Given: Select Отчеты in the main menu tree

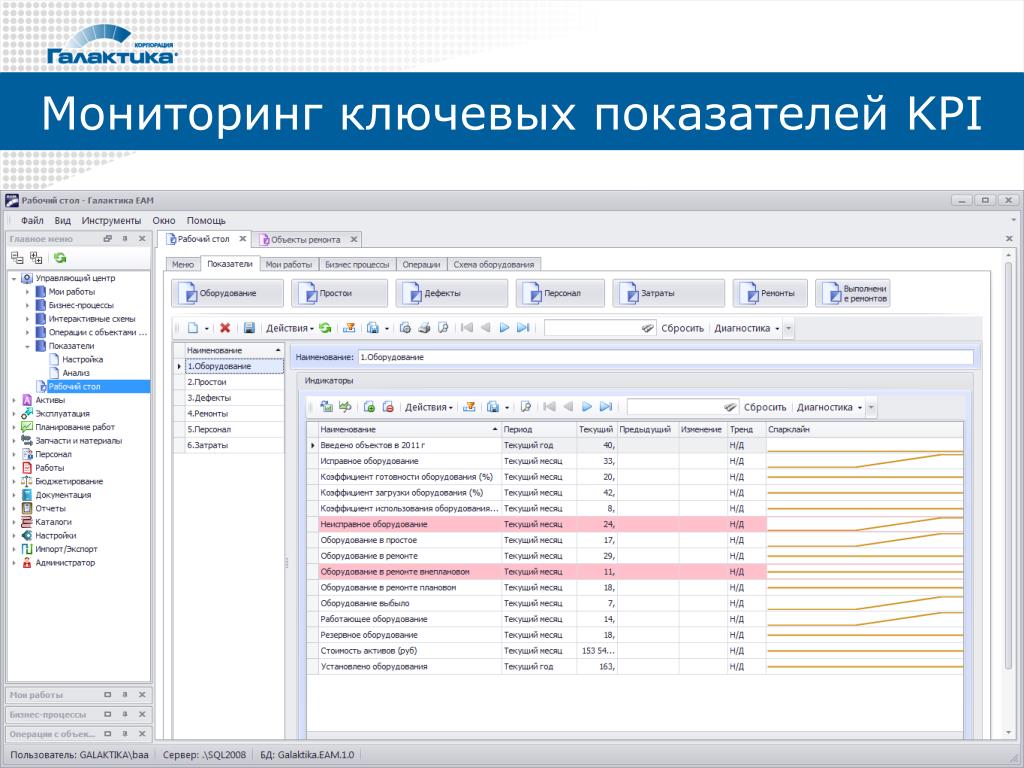Looking at the screenshot, I should click(50, 508).
